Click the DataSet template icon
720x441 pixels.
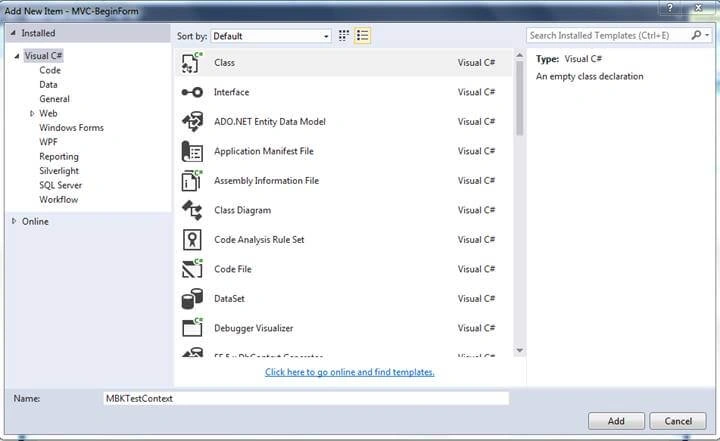pyautogui.click(x=192, y=299)
